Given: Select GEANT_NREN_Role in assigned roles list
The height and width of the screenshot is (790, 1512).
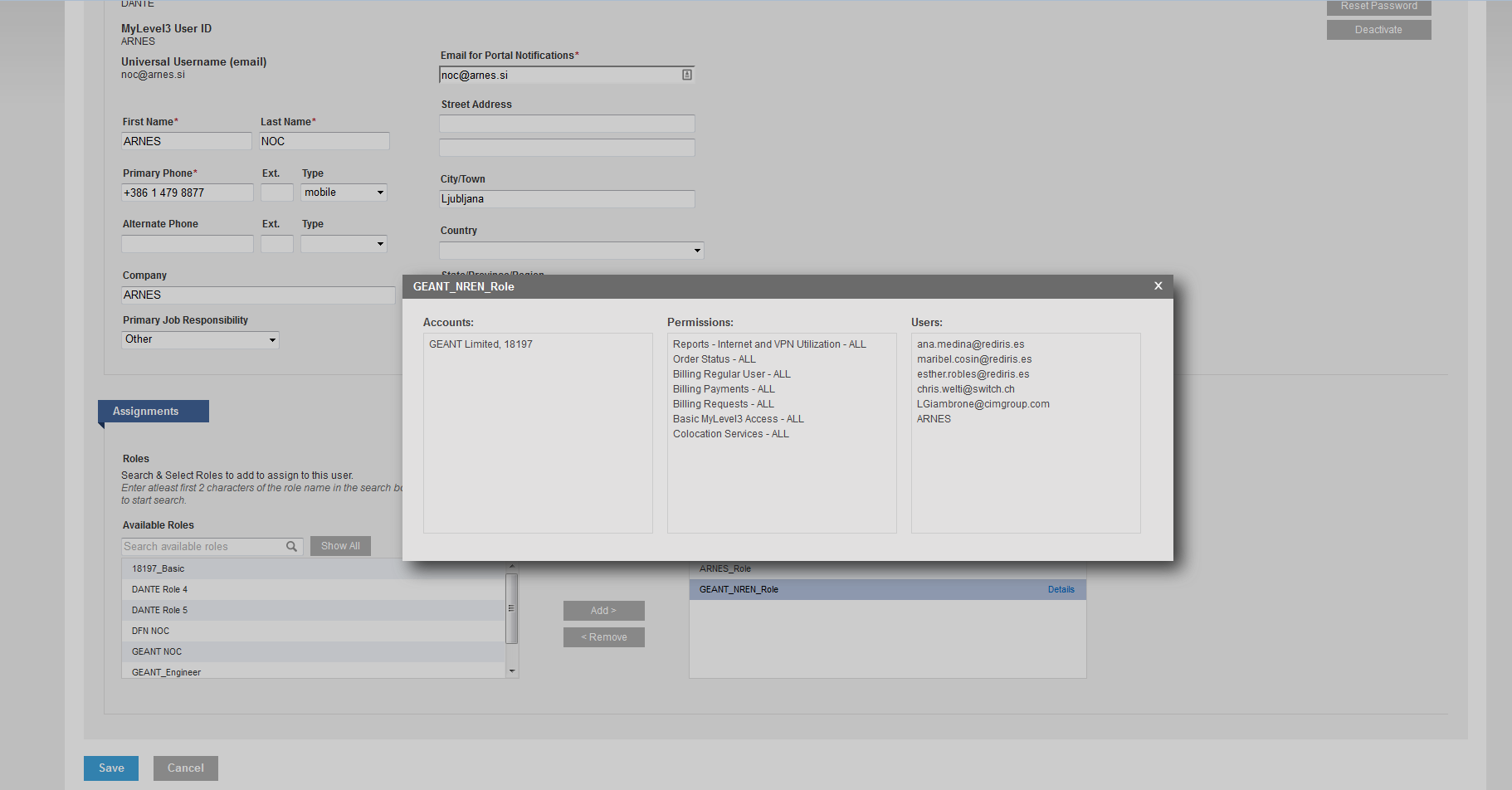Looking at the screenshot, I should click(x=887, y=589).
